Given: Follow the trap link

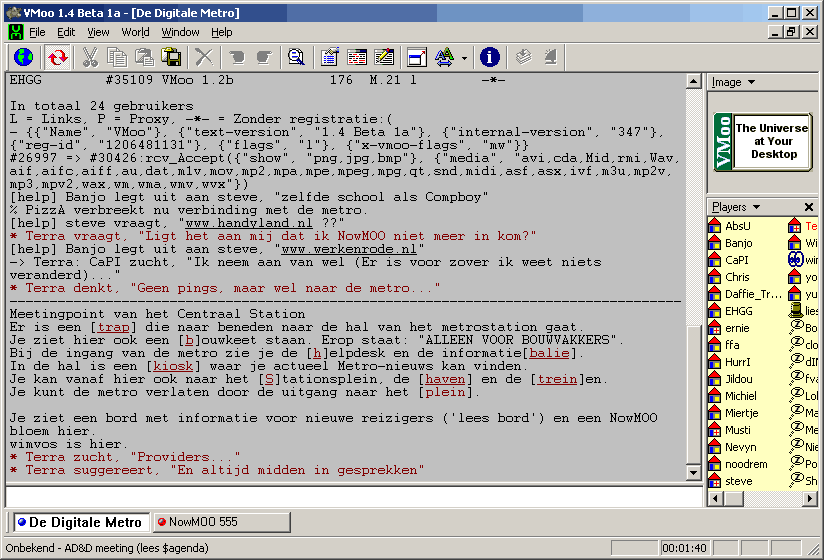Looking at the screenshot, I should coord(113,327).
